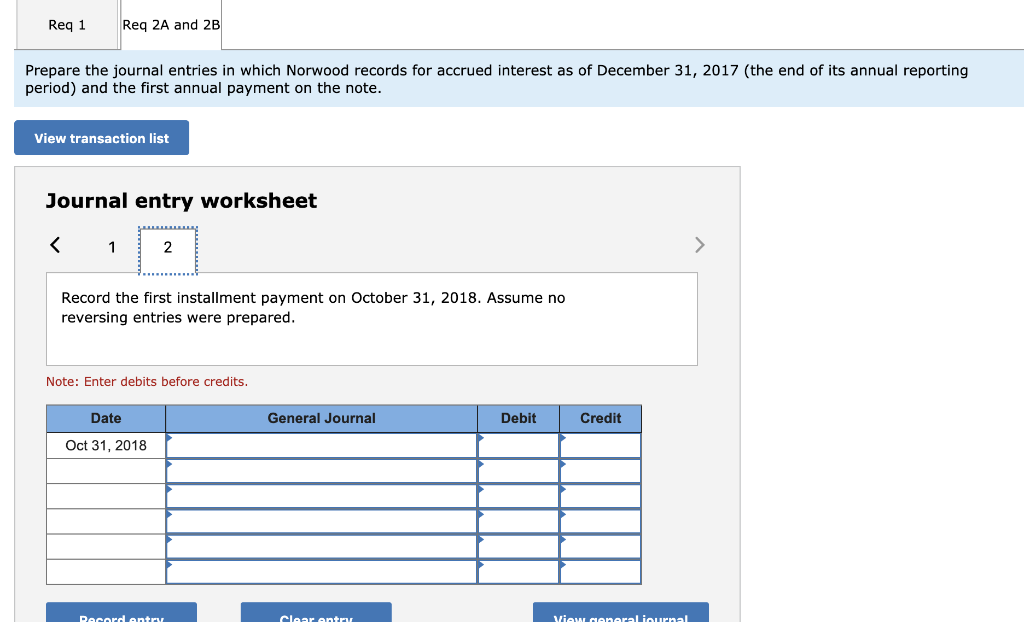The image size is (1024, 622).
Task: Click the Credit cell in the second row
Action: [600, 470]
